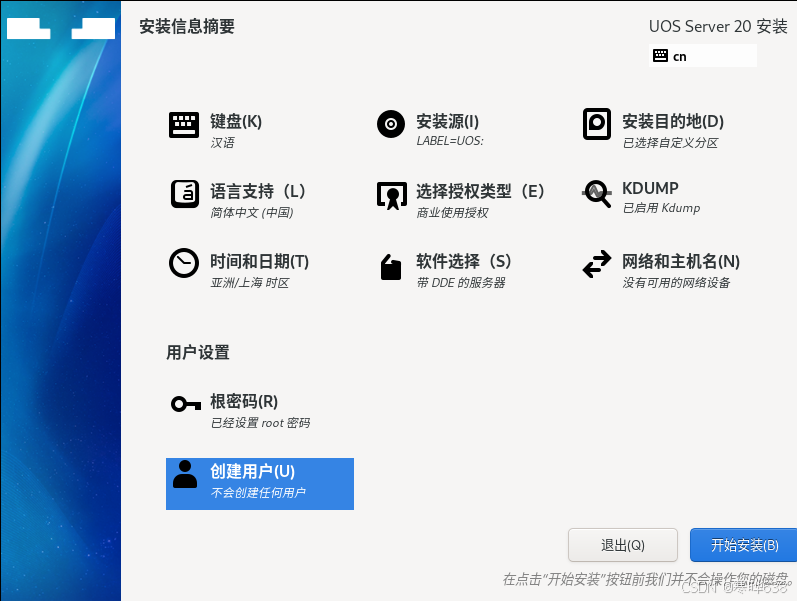The height and width of the screenshot is (601, 797).
Task: Click the cn keyboard layout indicator
Action: (x=703, y=55)
